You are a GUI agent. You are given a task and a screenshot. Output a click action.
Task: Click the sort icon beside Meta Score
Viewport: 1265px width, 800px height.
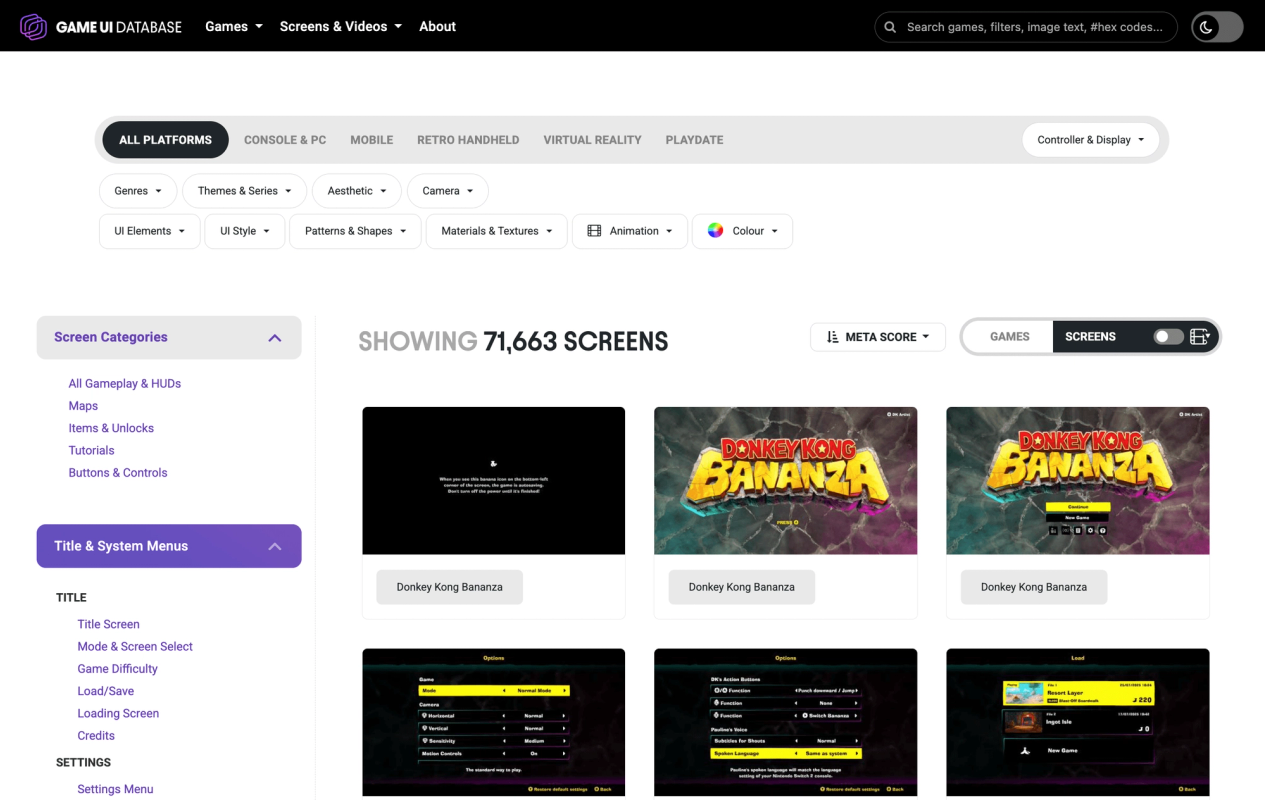832,337
